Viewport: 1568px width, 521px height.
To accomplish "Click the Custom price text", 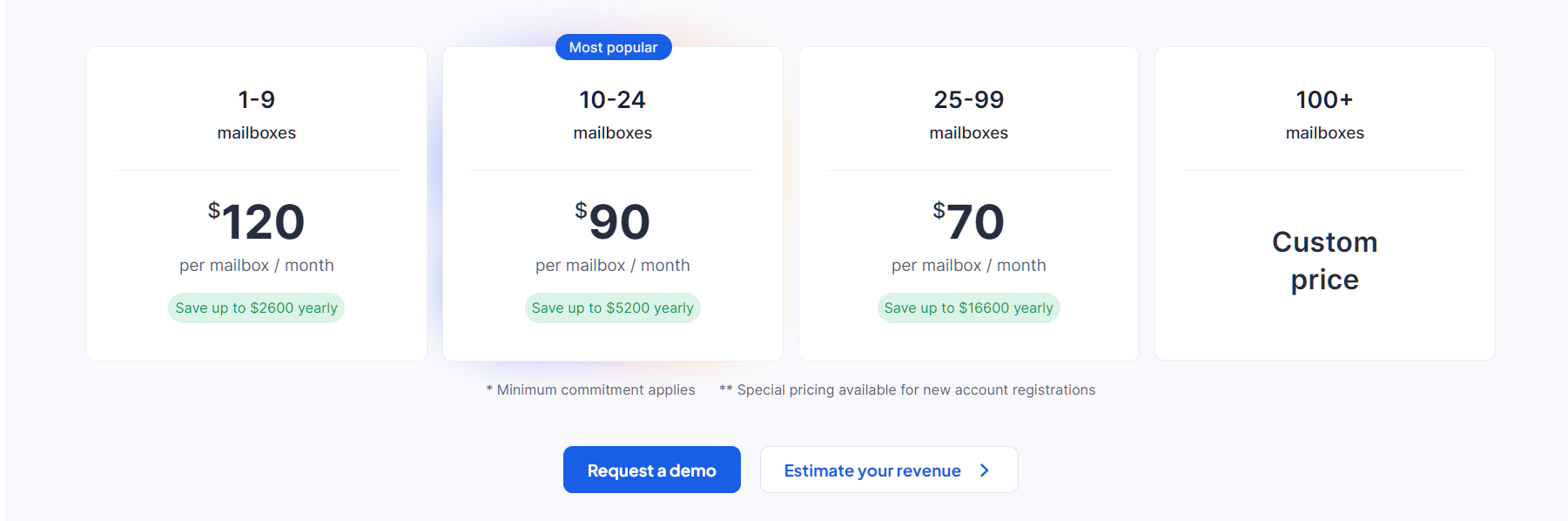I will [1324, 260].
